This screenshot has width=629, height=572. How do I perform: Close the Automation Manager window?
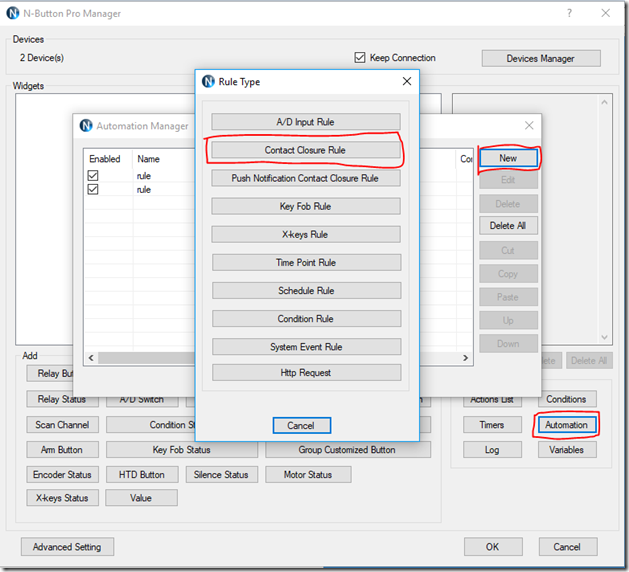pyautogui.click(x=529, y=126)
